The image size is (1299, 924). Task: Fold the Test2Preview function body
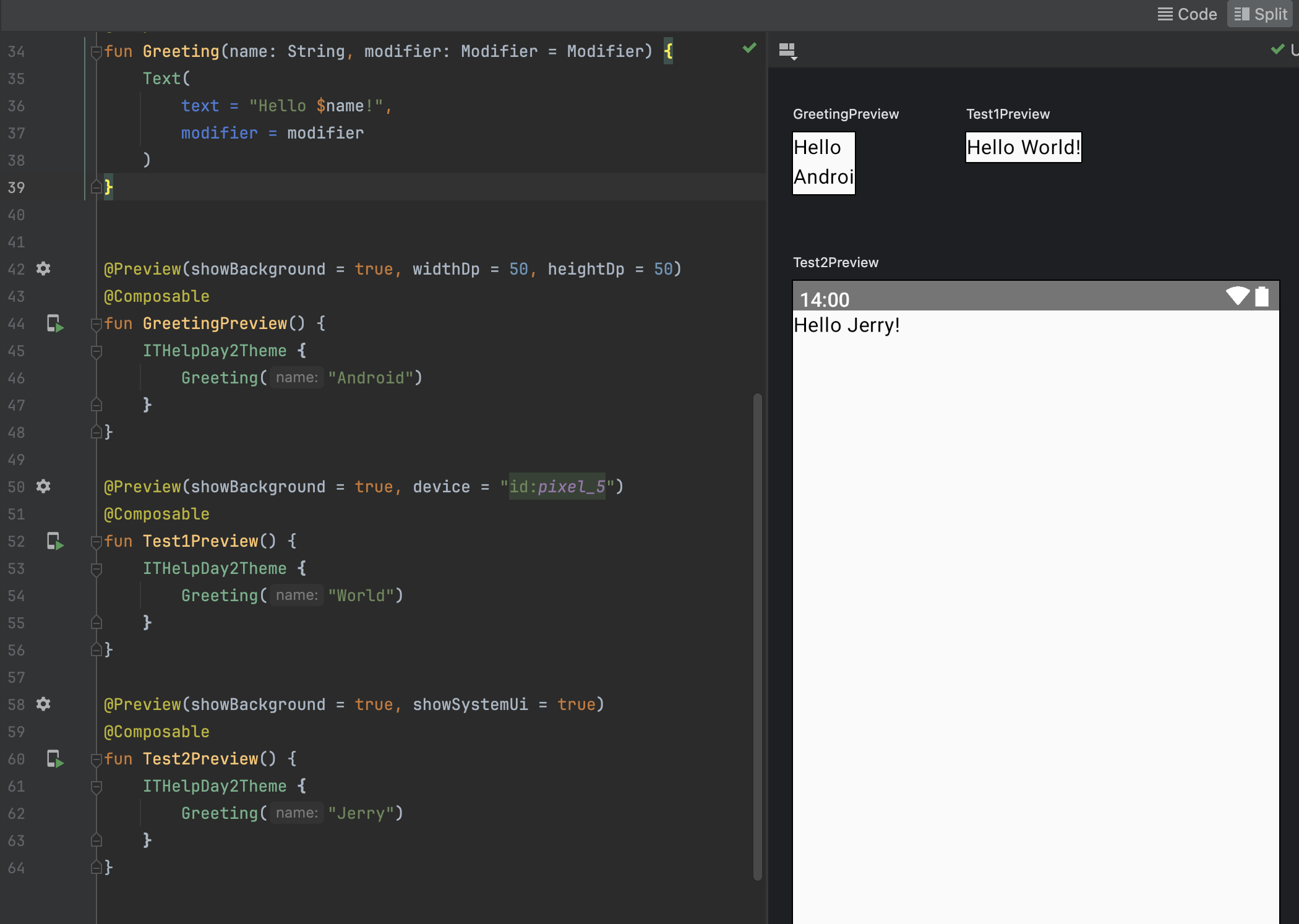(x=96, y=759)
